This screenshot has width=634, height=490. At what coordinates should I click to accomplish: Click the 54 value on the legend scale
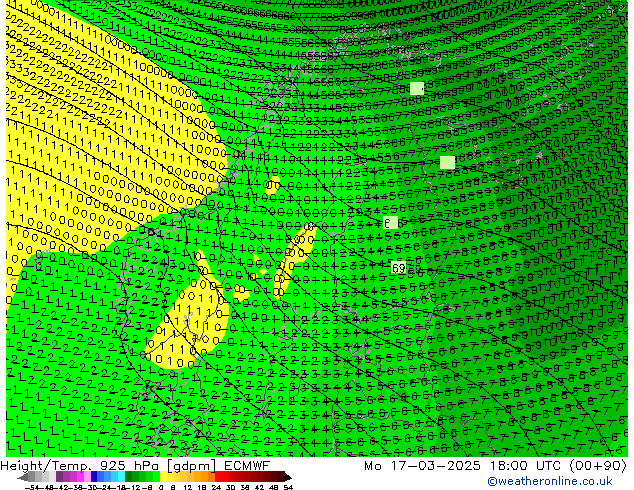[288, 488]
